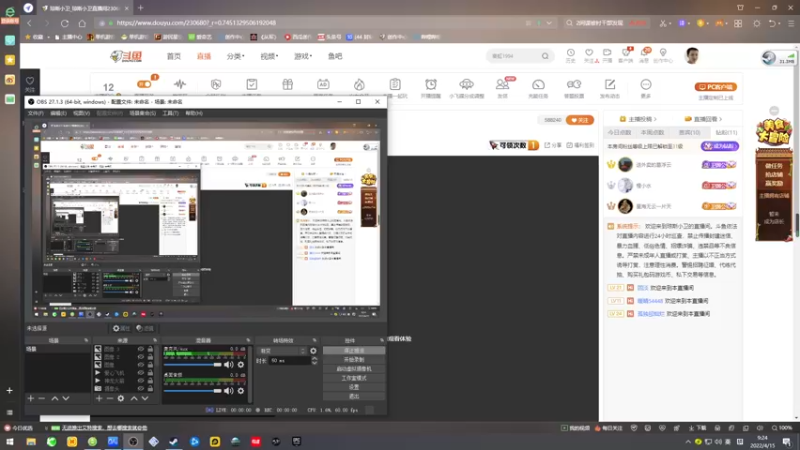Move source up in Sources dock
The image size is (800, 450).
click(x=134, y=398)
